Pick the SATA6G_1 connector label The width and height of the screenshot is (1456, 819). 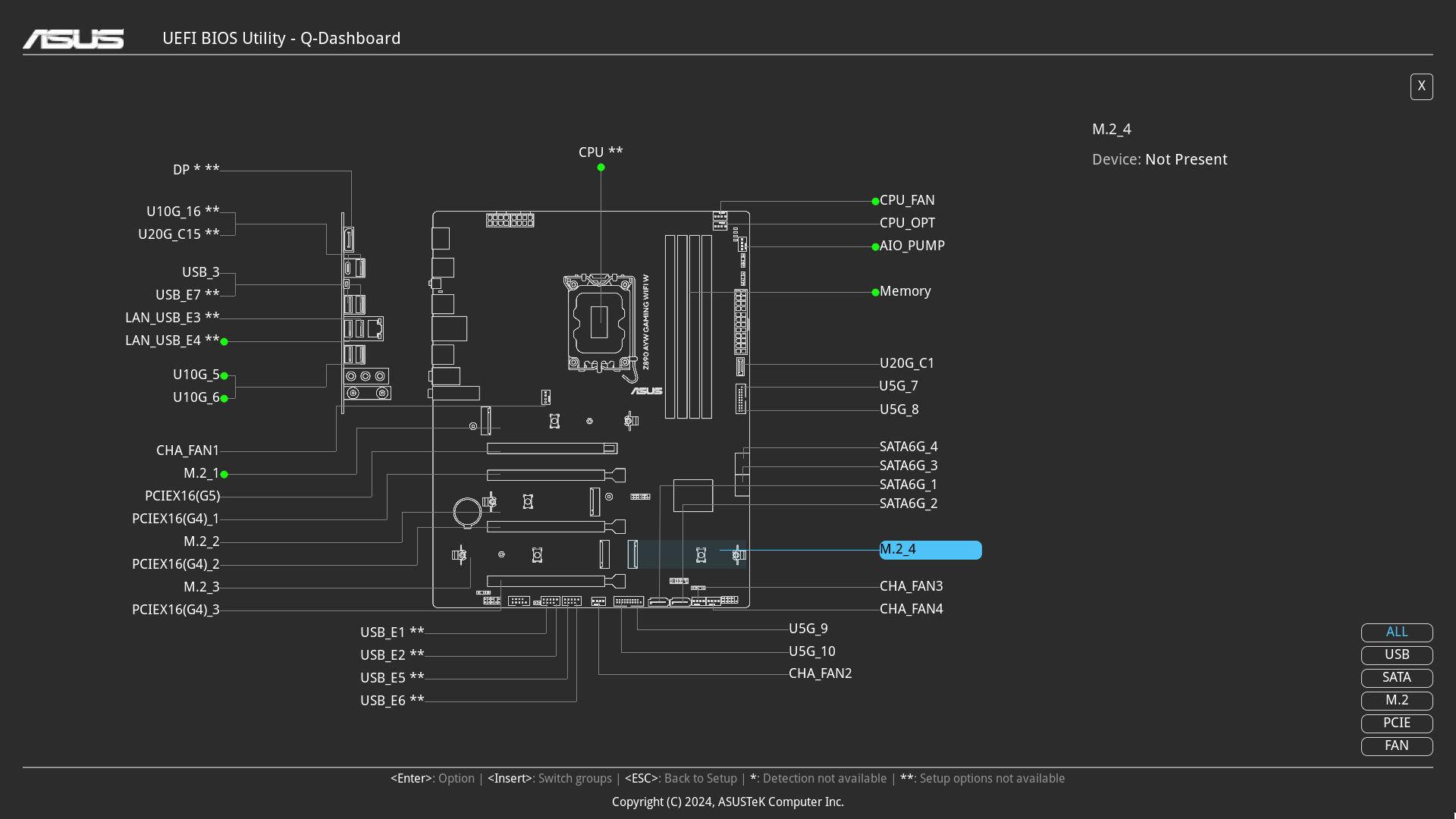908,485
